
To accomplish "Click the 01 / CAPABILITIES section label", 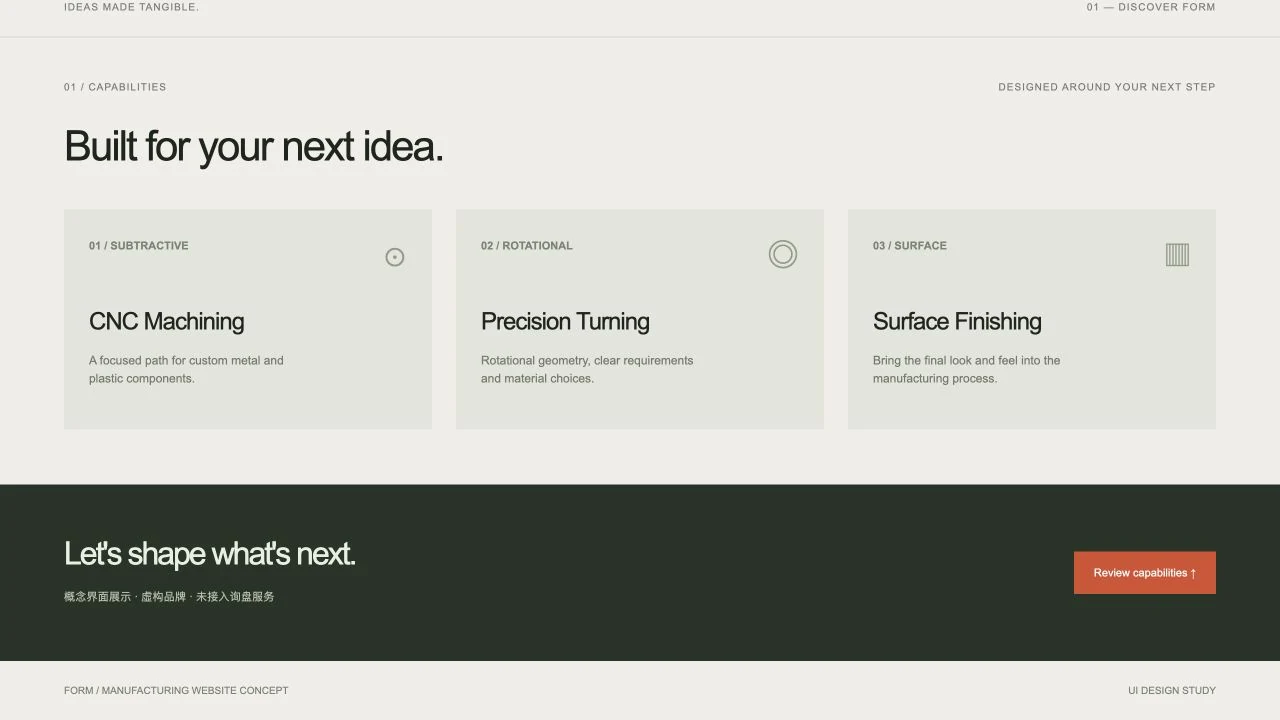I will [x=115, y=87].
